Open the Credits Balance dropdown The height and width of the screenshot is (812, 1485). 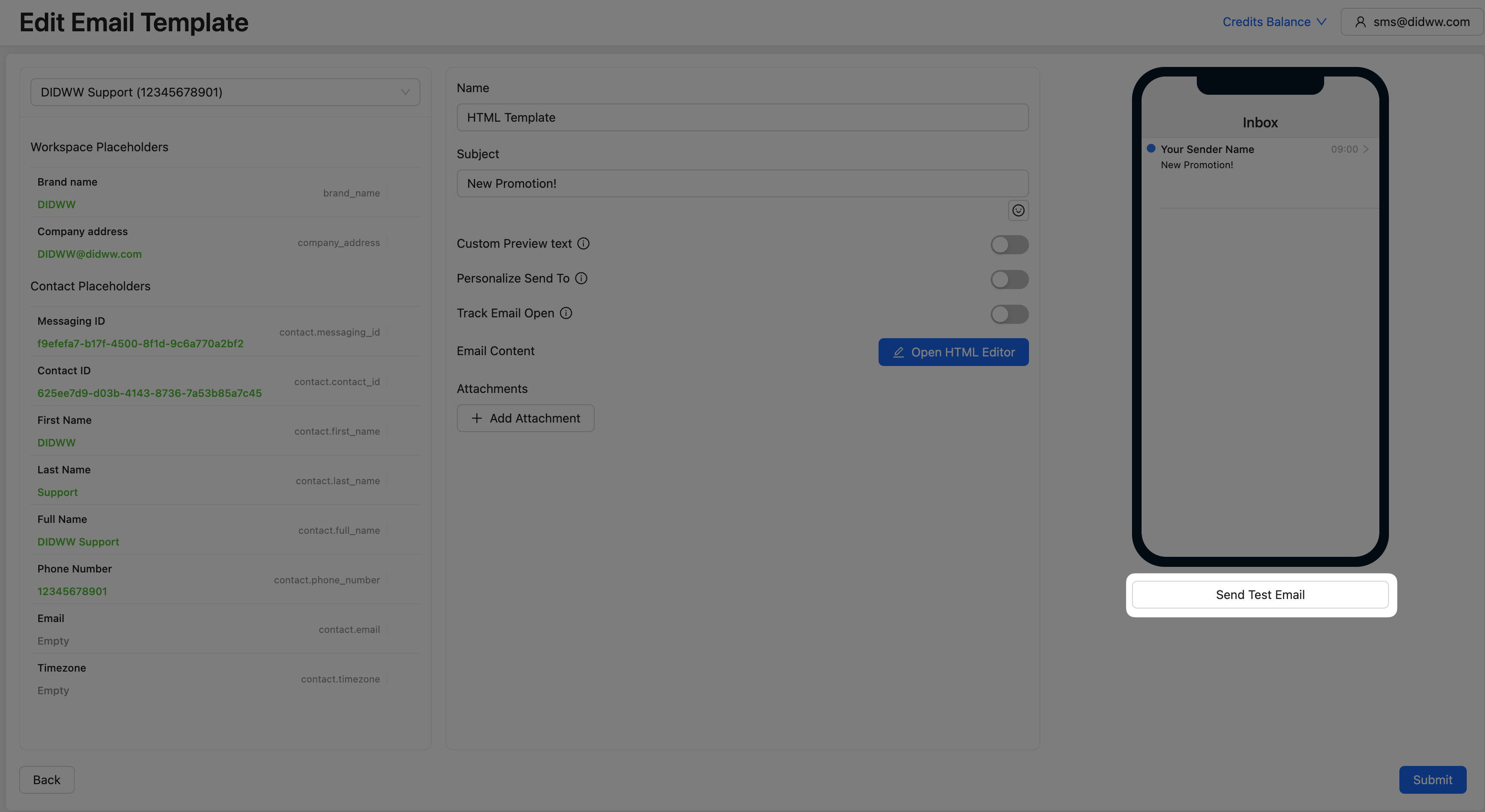point(1274,22)
